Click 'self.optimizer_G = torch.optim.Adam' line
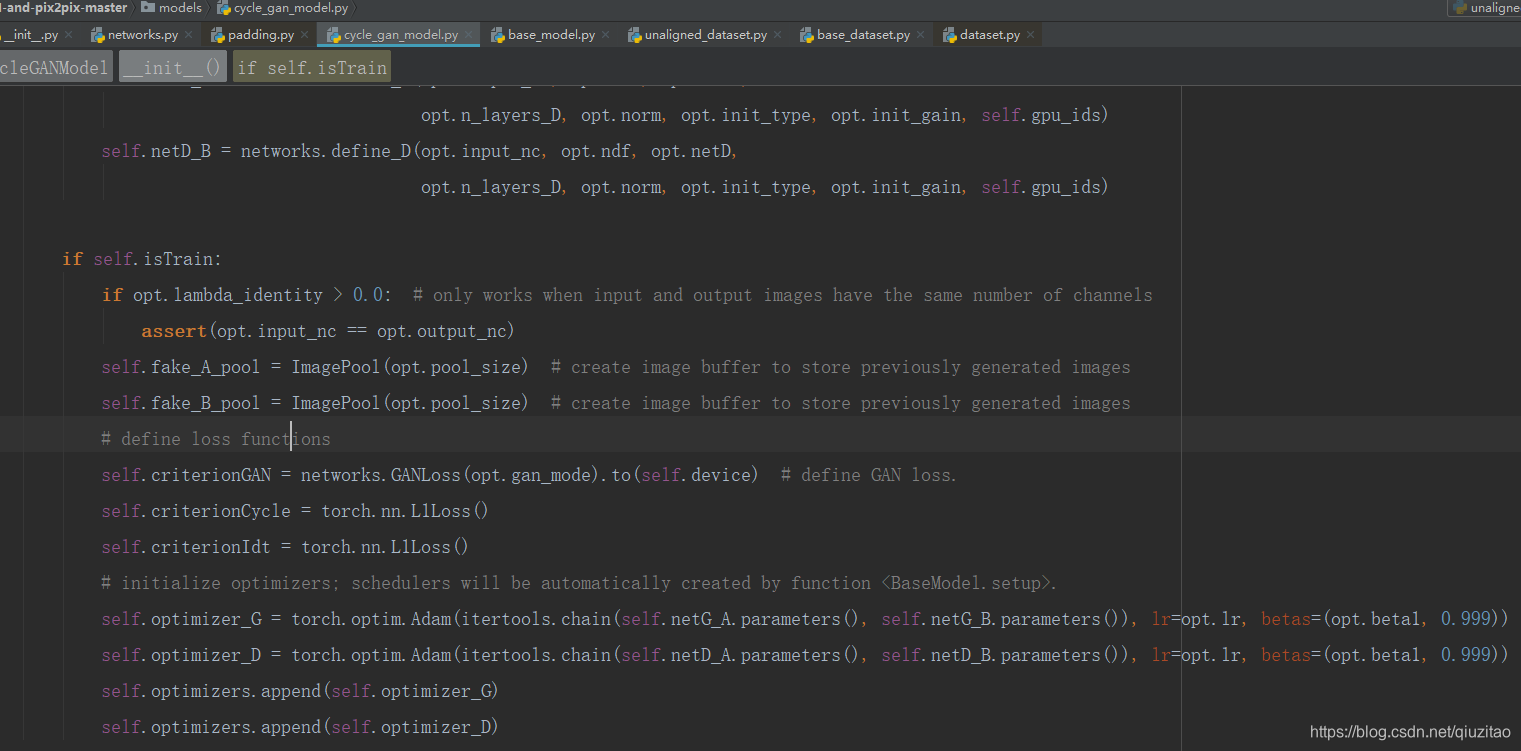The height and width of the screenshot is (751, 1521). pos(805,619)
